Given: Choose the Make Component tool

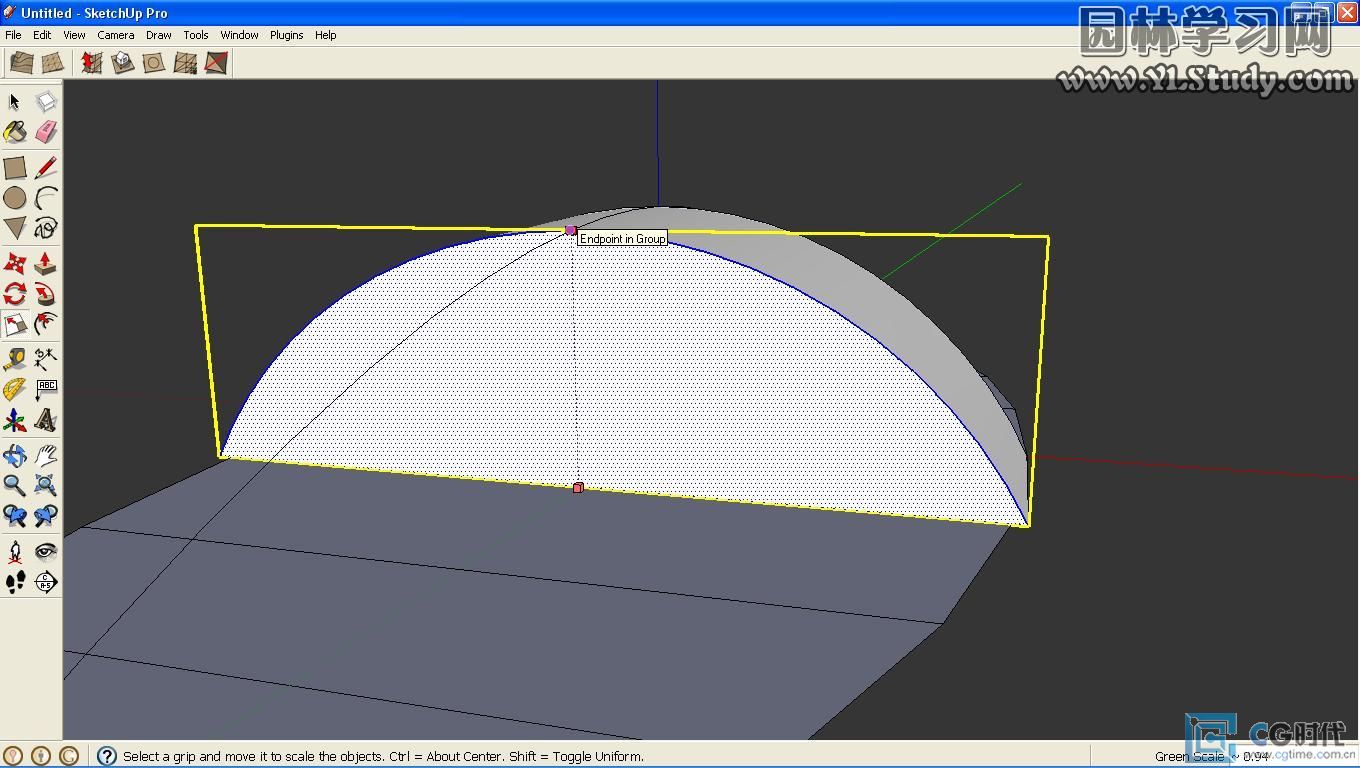Looking at the screenshot, I should pos(46,101).
